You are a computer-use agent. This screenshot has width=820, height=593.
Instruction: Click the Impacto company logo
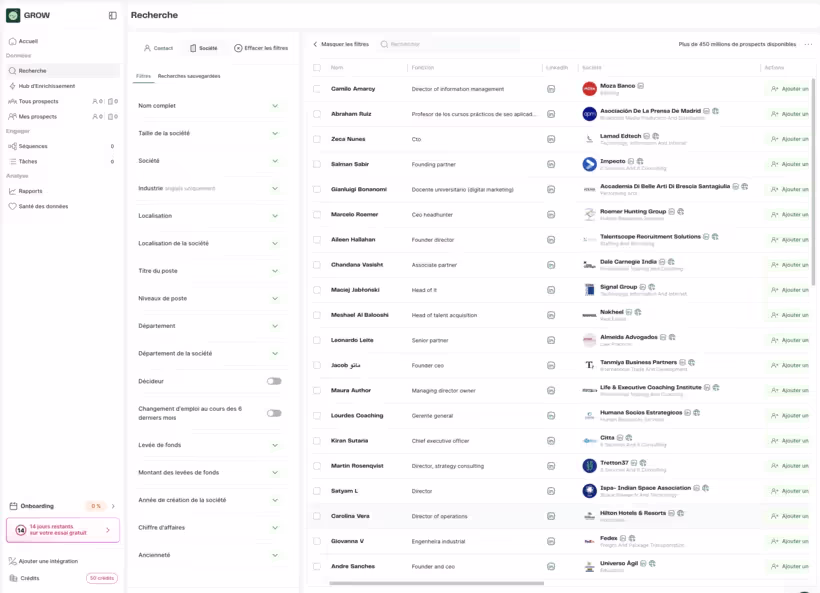pos(589,164)
